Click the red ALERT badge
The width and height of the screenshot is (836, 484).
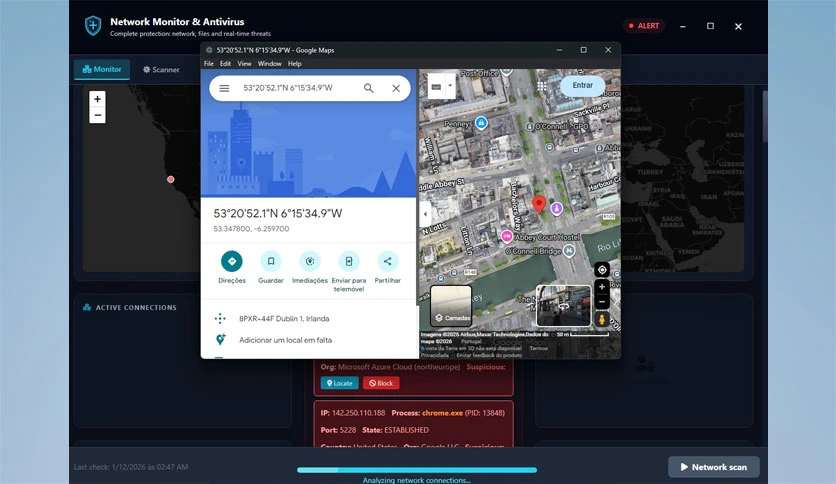[x=644, y=26]
